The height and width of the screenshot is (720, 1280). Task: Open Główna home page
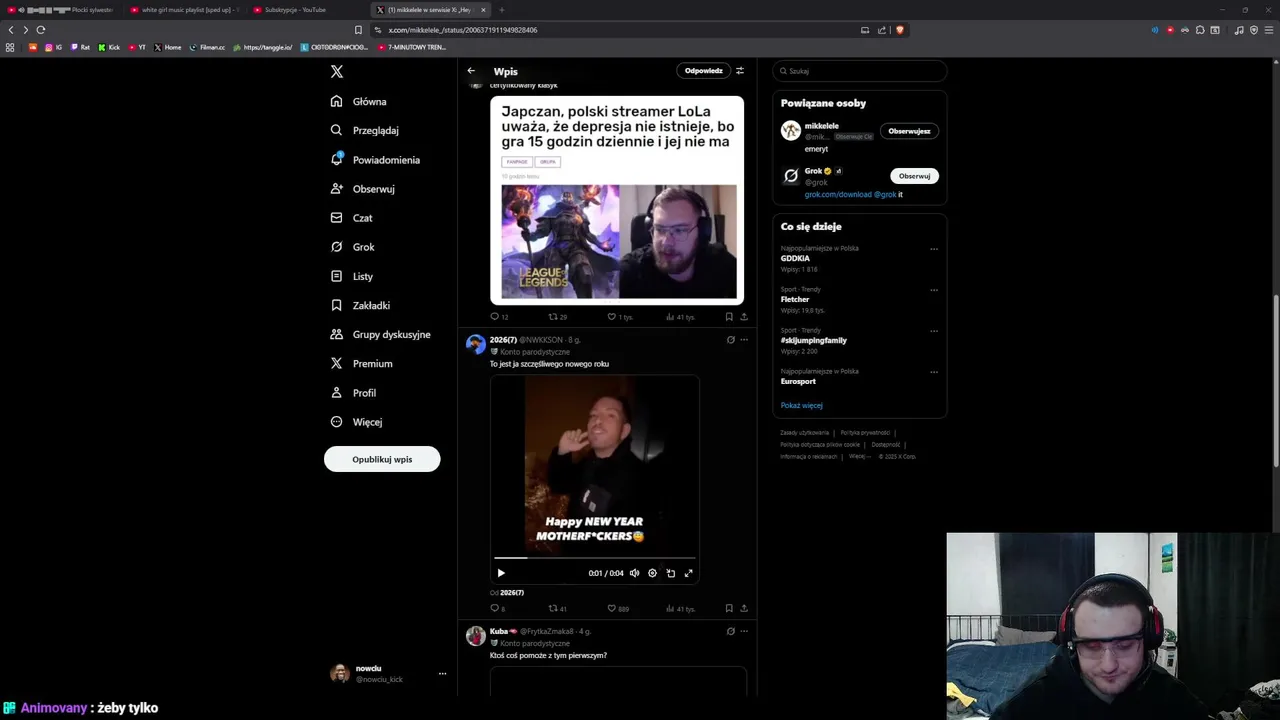pos(359,101)
